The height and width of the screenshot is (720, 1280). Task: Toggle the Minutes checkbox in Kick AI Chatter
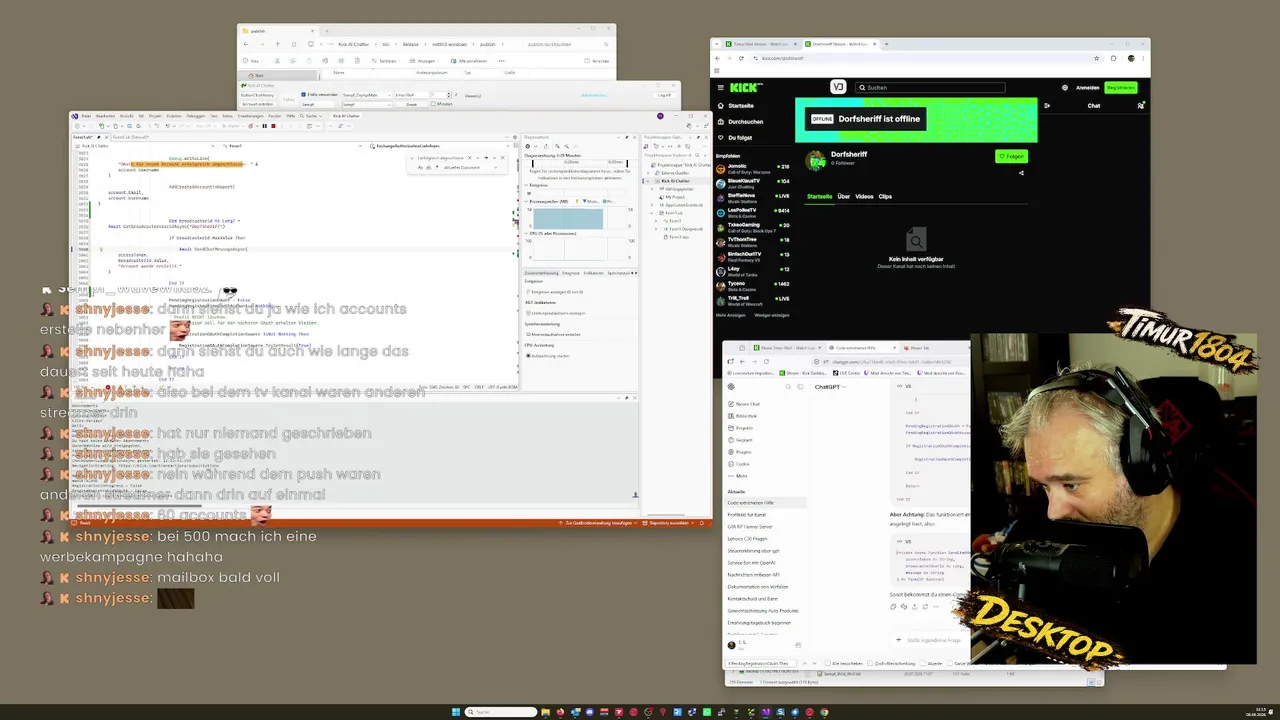click(x=433, y=104)
